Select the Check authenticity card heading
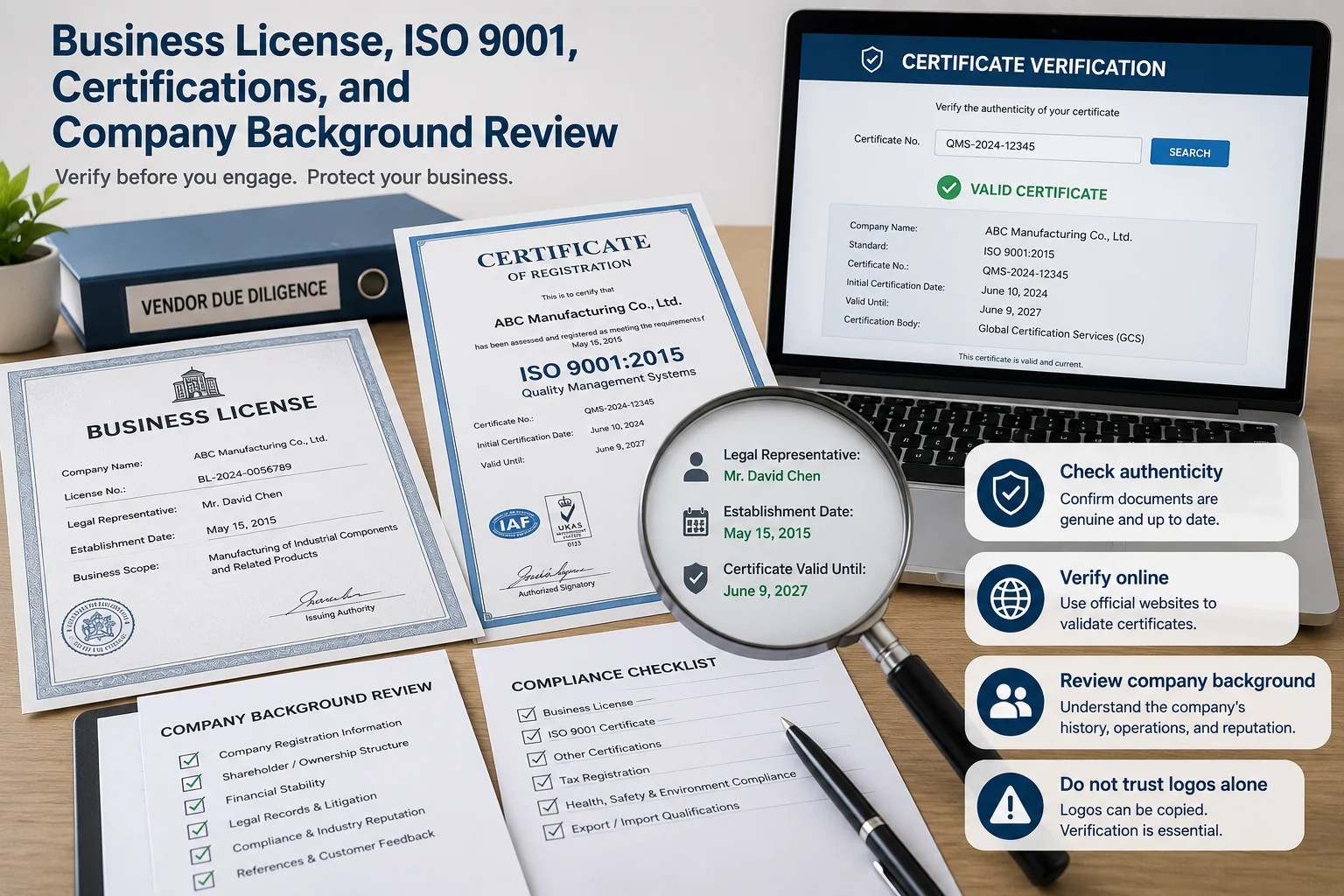 coord(1141,472)
